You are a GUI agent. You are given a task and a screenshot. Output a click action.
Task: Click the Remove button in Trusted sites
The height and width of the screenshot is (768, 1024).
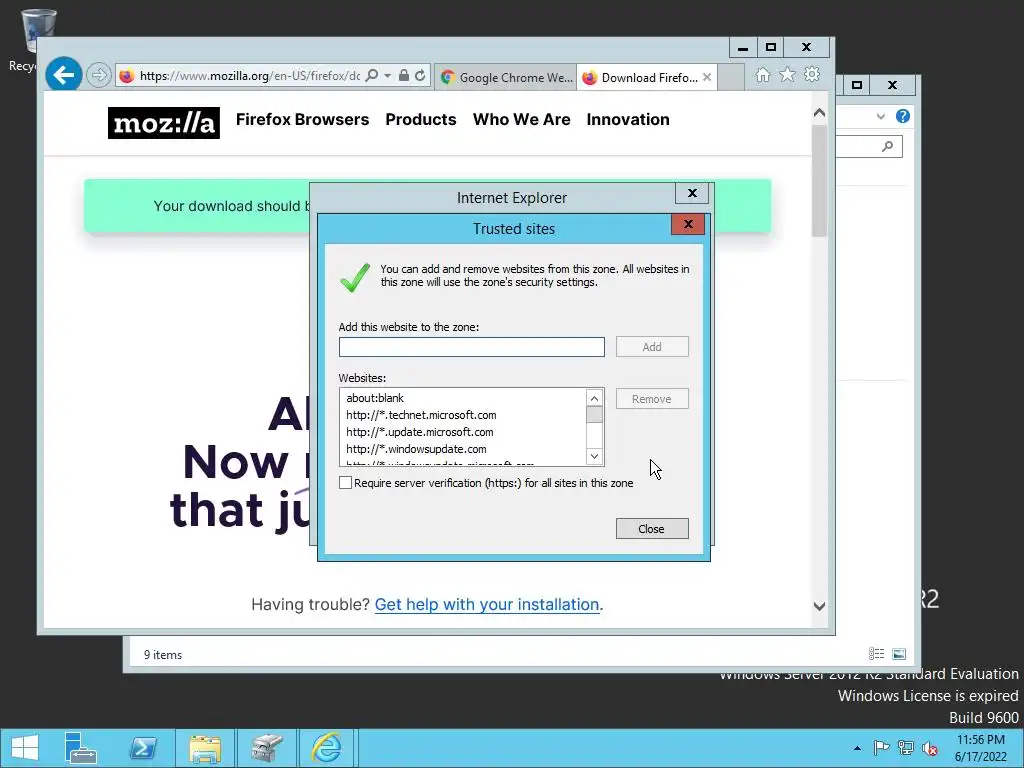click(x=652, y=399)
